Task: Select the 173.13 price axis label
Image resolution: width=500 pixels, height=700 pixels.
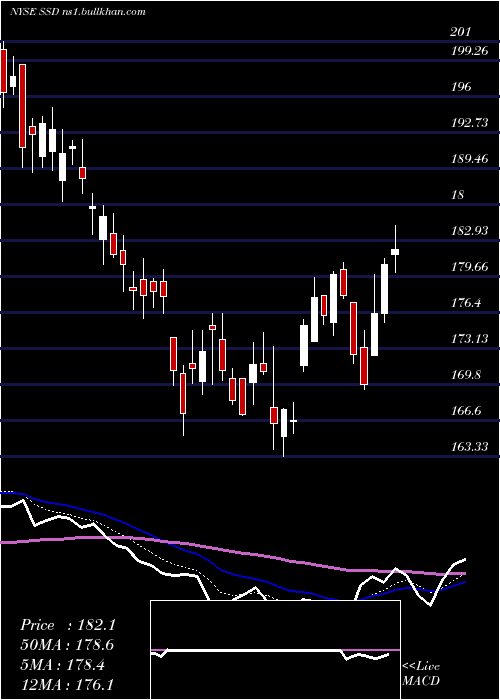Action: pyautogui.click(x=469, y=338)
